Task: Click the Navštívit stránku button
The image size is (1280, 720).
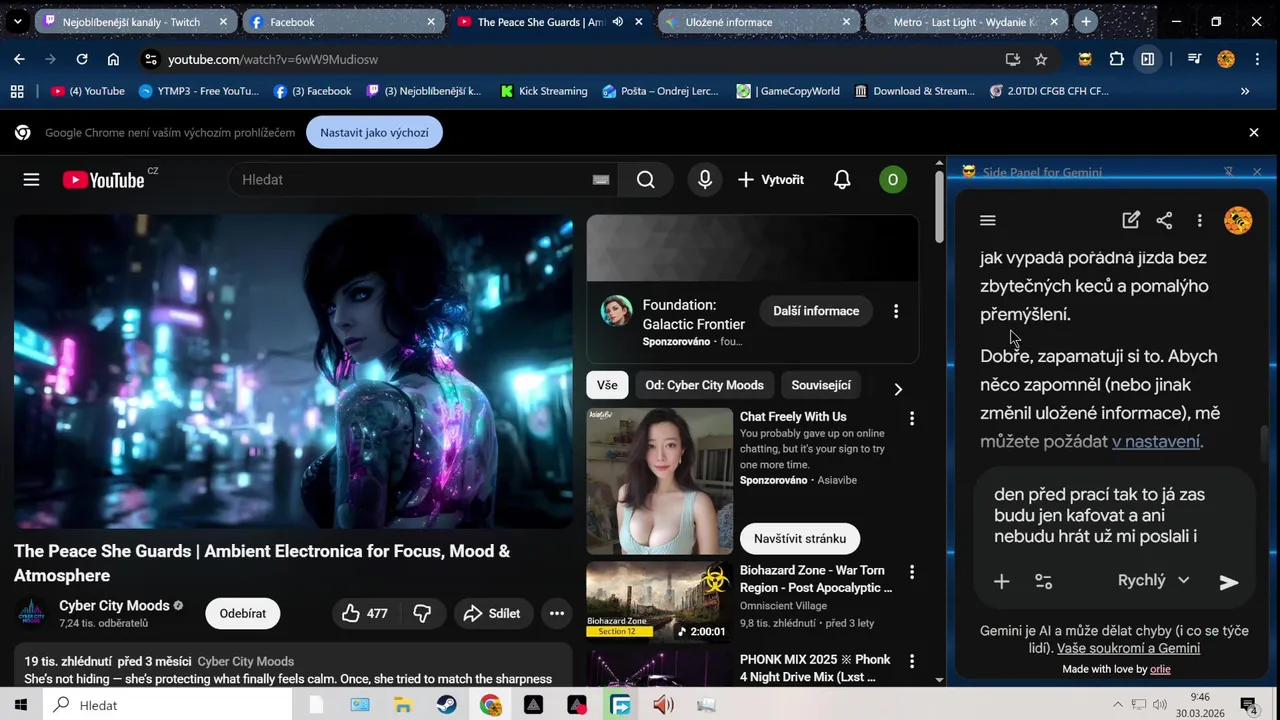Action: (x=800, y=538)
